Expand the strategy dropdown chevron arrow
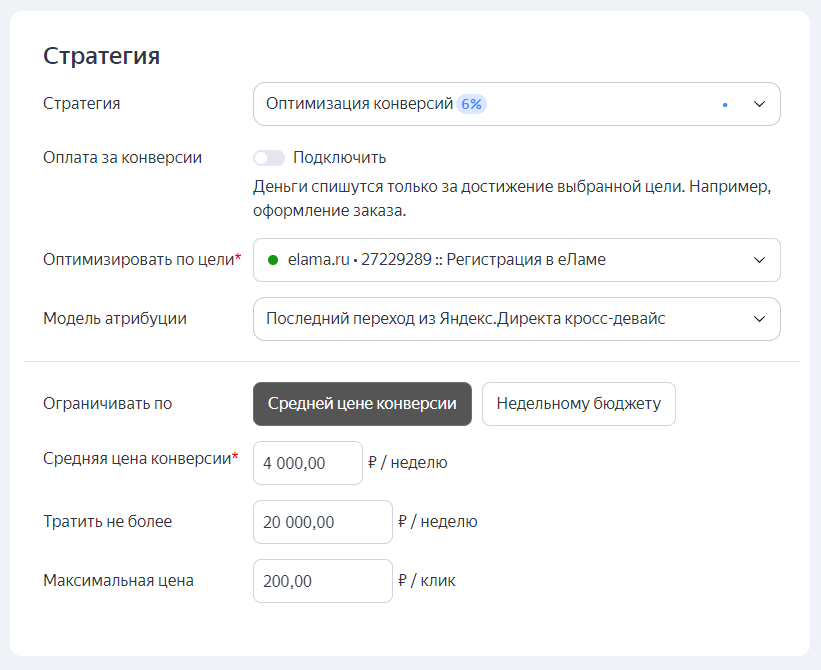Image resolution: width=821 pixels, height=670 pixels. tap(759, 104)
